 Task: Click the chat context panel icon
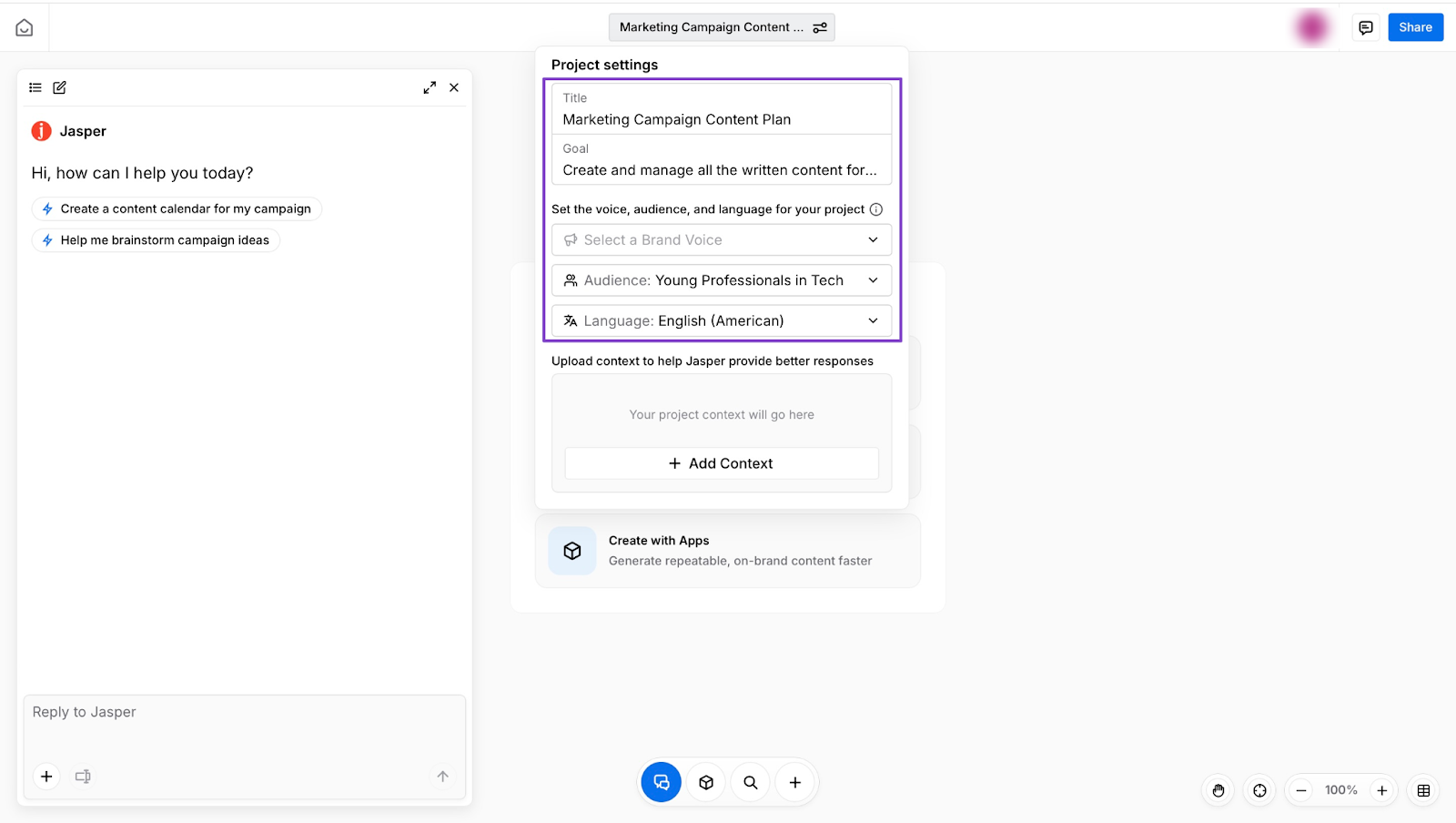(x=83, y=777)
